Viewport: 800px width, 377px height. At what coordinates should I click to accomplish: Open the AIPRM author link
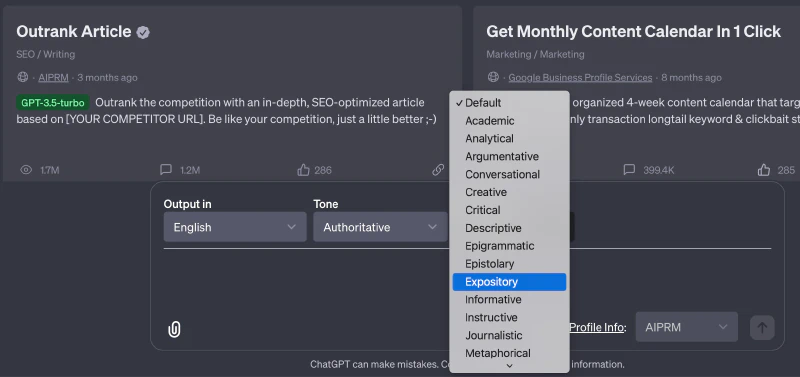[x=53, y=78]
